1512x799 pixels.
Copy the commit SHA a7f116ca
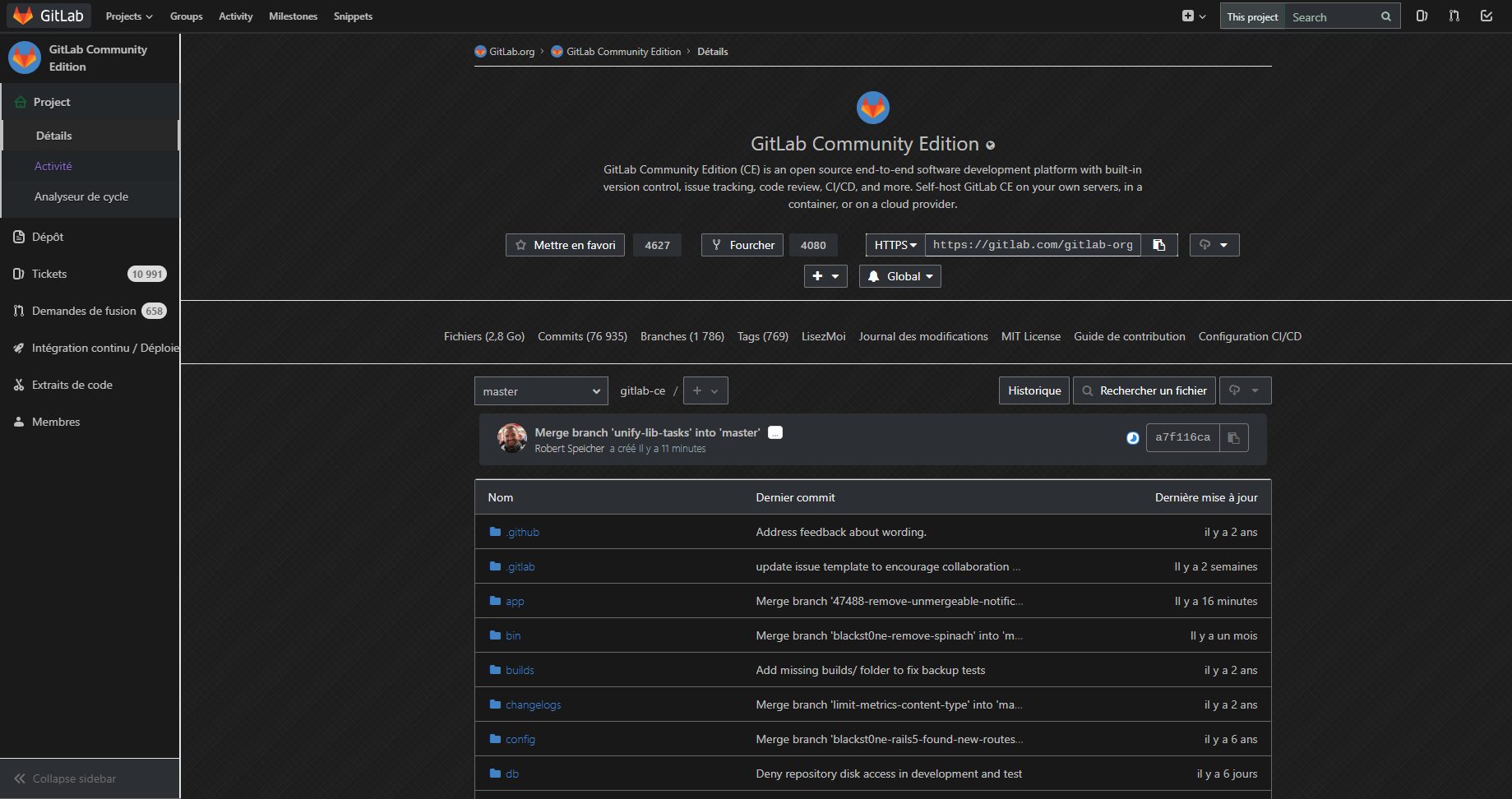(x=1232, y=437)
